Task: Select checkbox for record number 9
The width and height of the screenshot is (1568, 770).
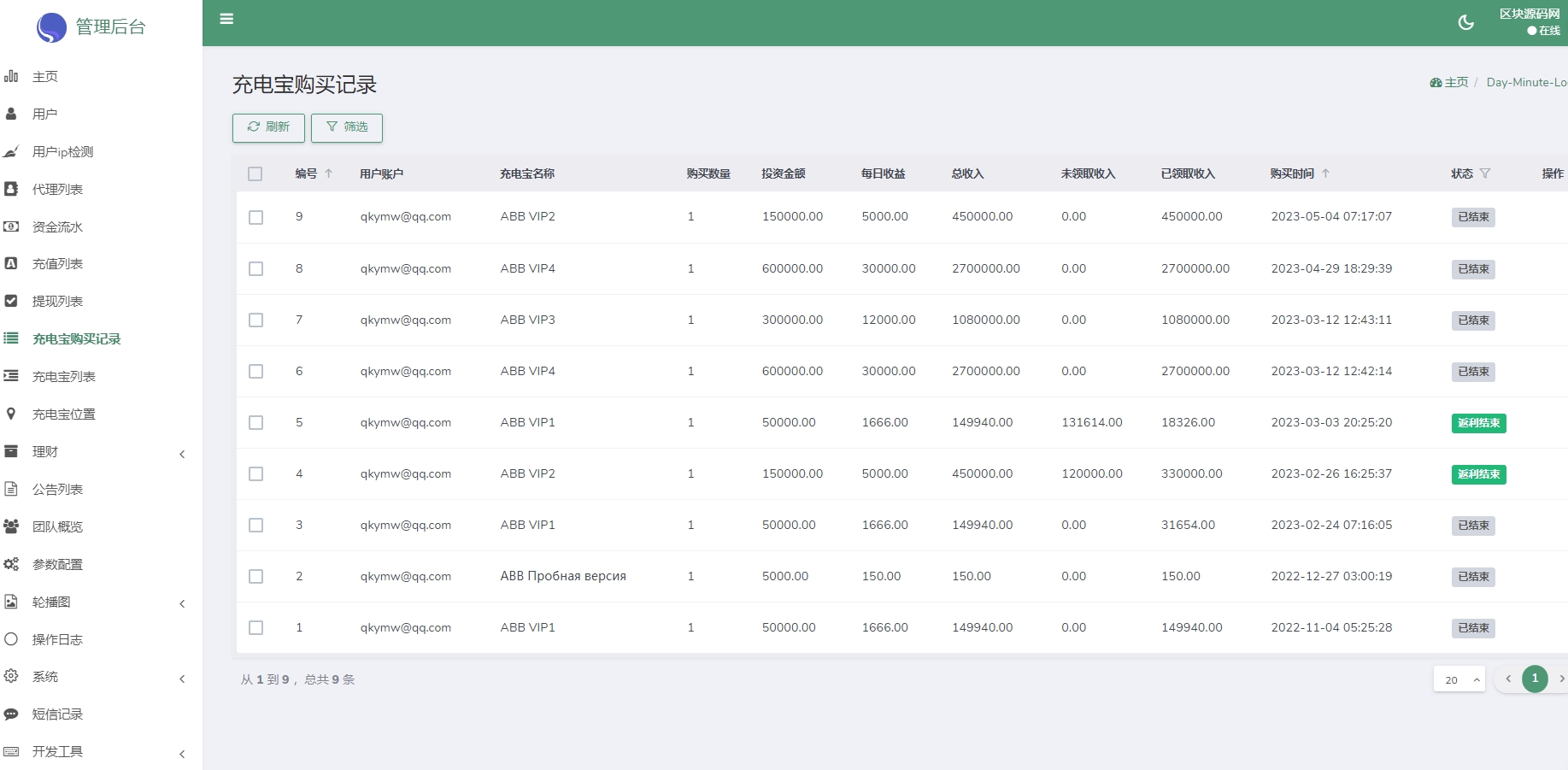Action: pos(255,217)
